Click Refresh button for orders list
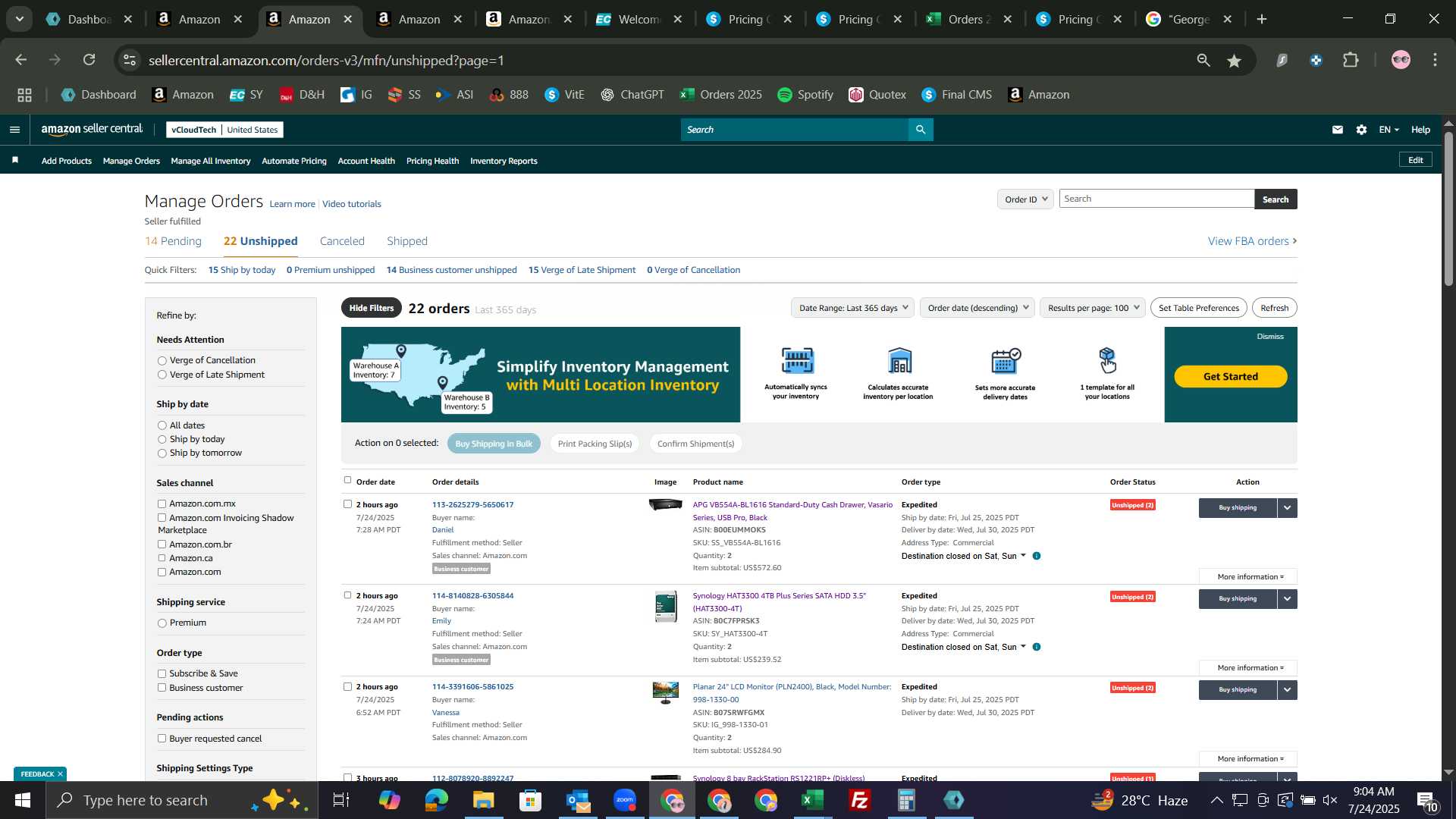1456x819 pixels. click(1274, 308)
